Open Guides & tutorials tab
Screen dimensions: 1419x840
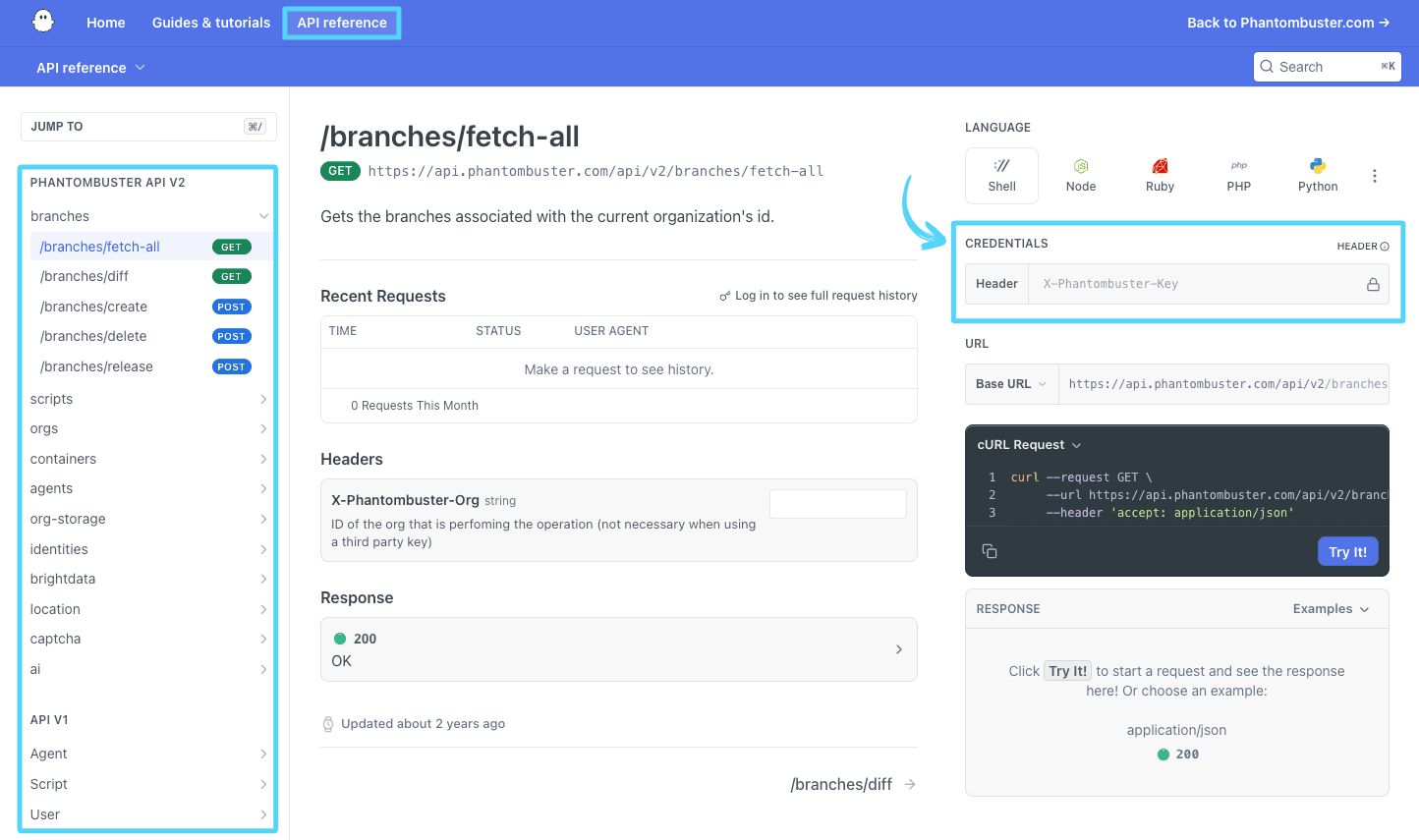[211, 23]
